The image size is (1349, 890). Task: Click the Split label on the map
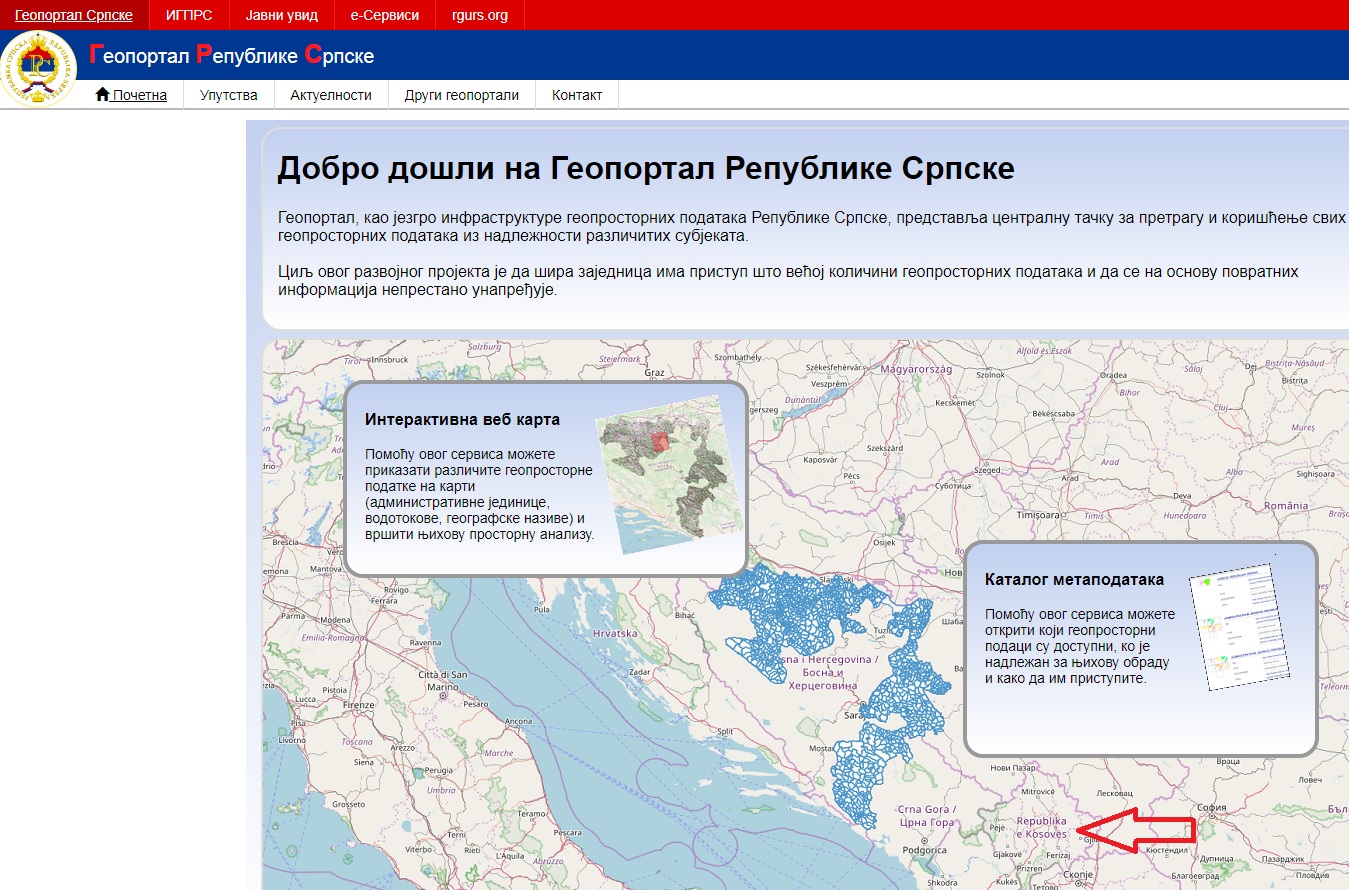[x=727, y=732]
